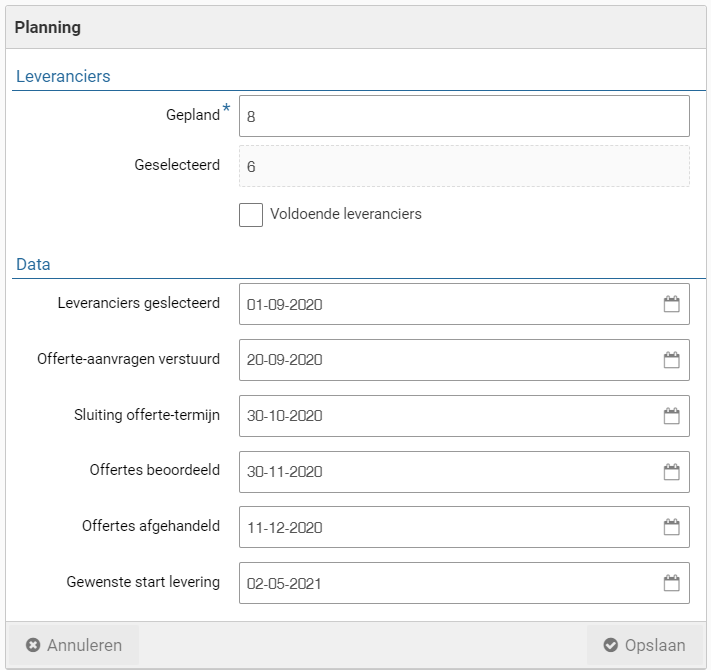
Task: Save the planning with Opslaan
Action: [x=645, y=645]
